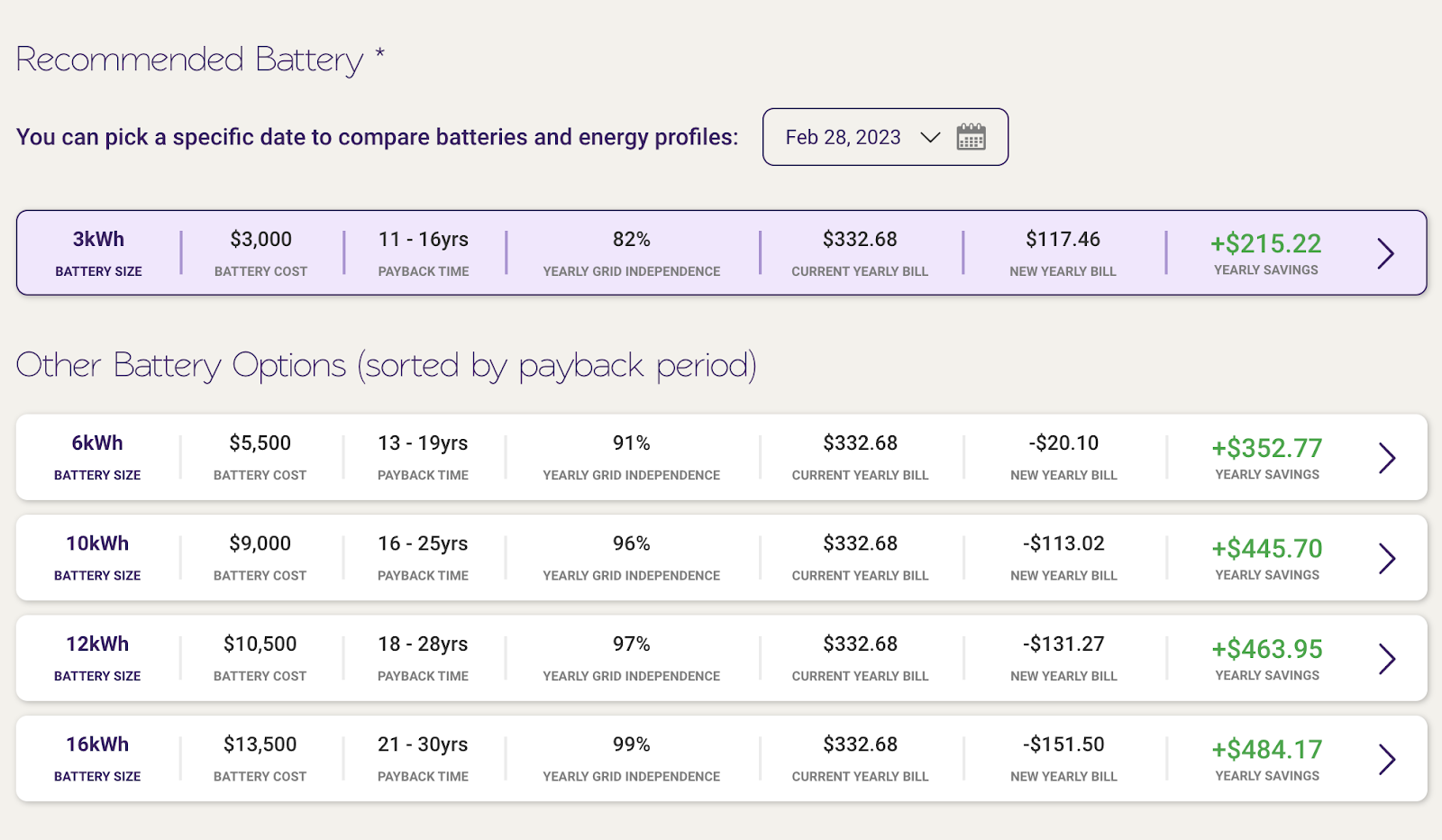Expand the 6kWh battery row arrow
Viewport: 1442px width, 840px height.
1387,458
